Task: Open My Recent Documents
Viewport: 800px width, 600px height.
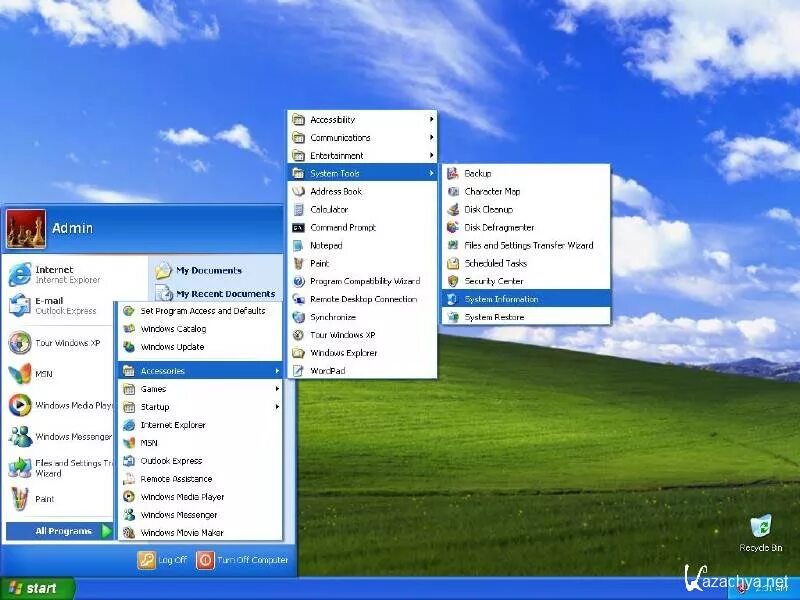Action: pyautogui.click(x=215, y=294)
